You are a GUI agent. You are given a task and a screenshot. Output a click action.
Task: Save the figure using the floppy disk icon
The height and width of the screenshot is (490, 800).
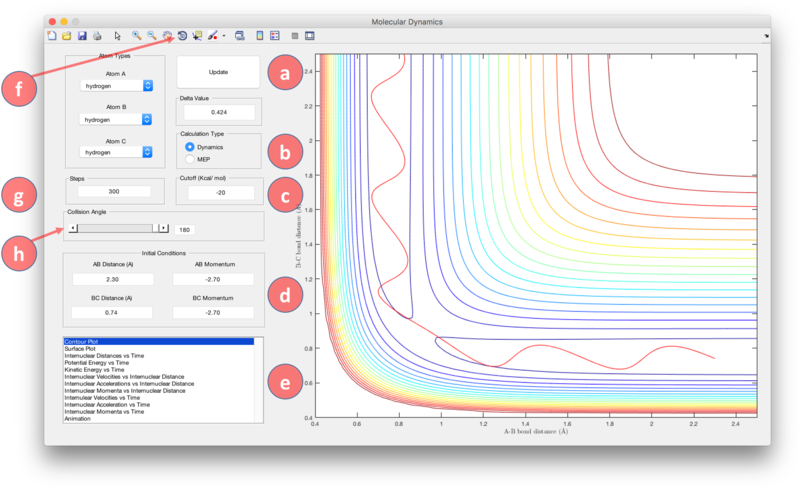pyautogui.click(x=81, y=36)
